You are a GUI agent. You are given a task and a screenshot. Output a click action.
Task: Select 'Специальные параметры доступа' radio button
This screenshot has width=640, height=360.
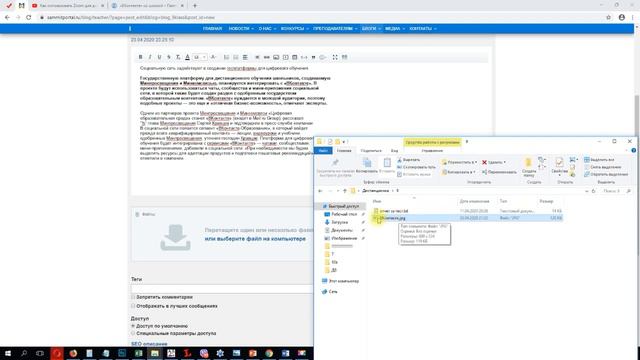click(133, 333)
